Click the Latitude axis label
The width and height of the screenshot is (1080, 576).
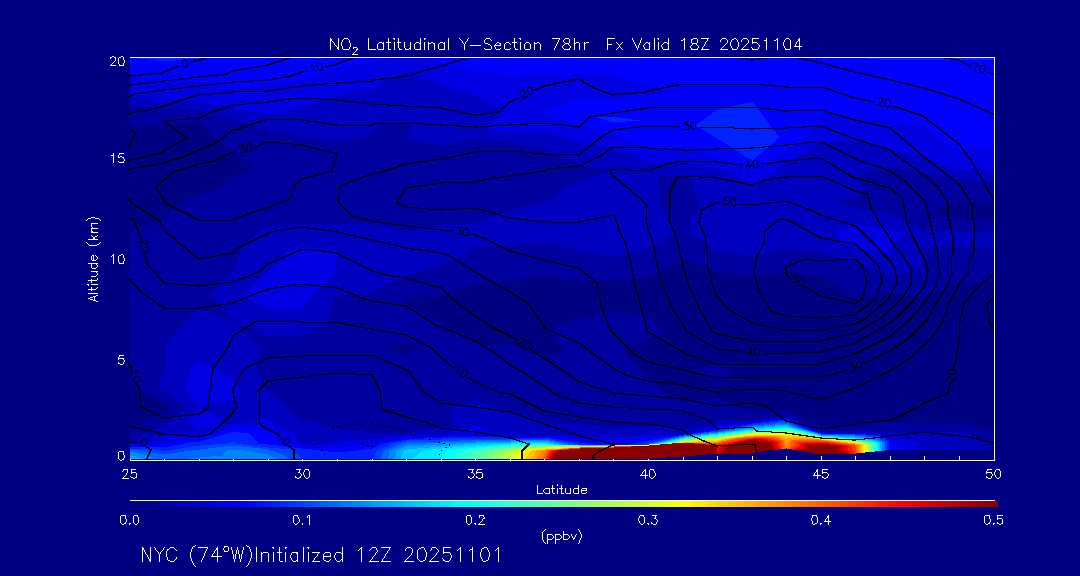561,490
